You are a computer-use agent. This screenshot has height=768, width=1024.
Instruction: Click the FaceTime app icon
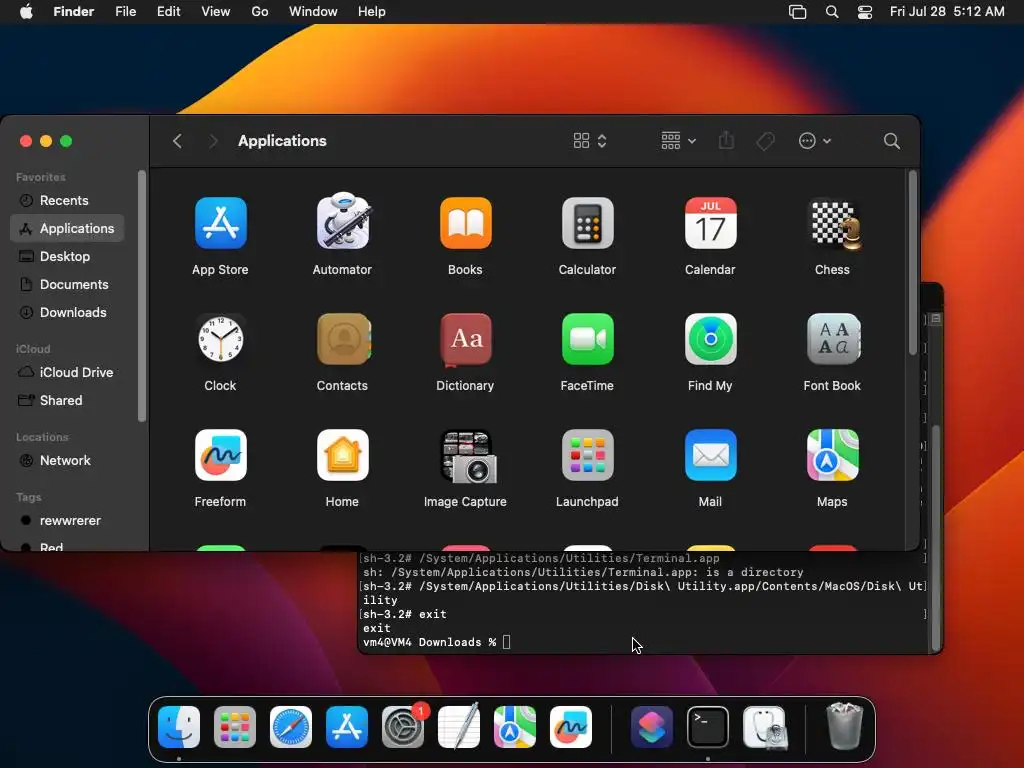588,339
